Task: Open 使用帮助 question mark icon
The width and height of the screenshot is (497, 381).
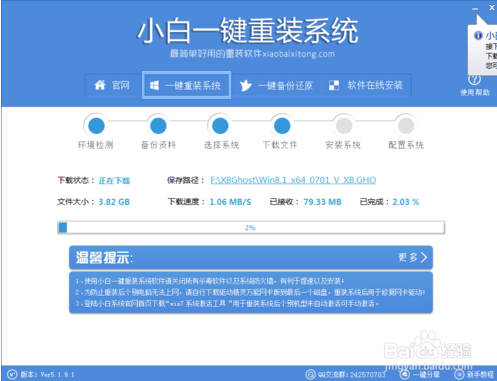Action: (475, 80)
